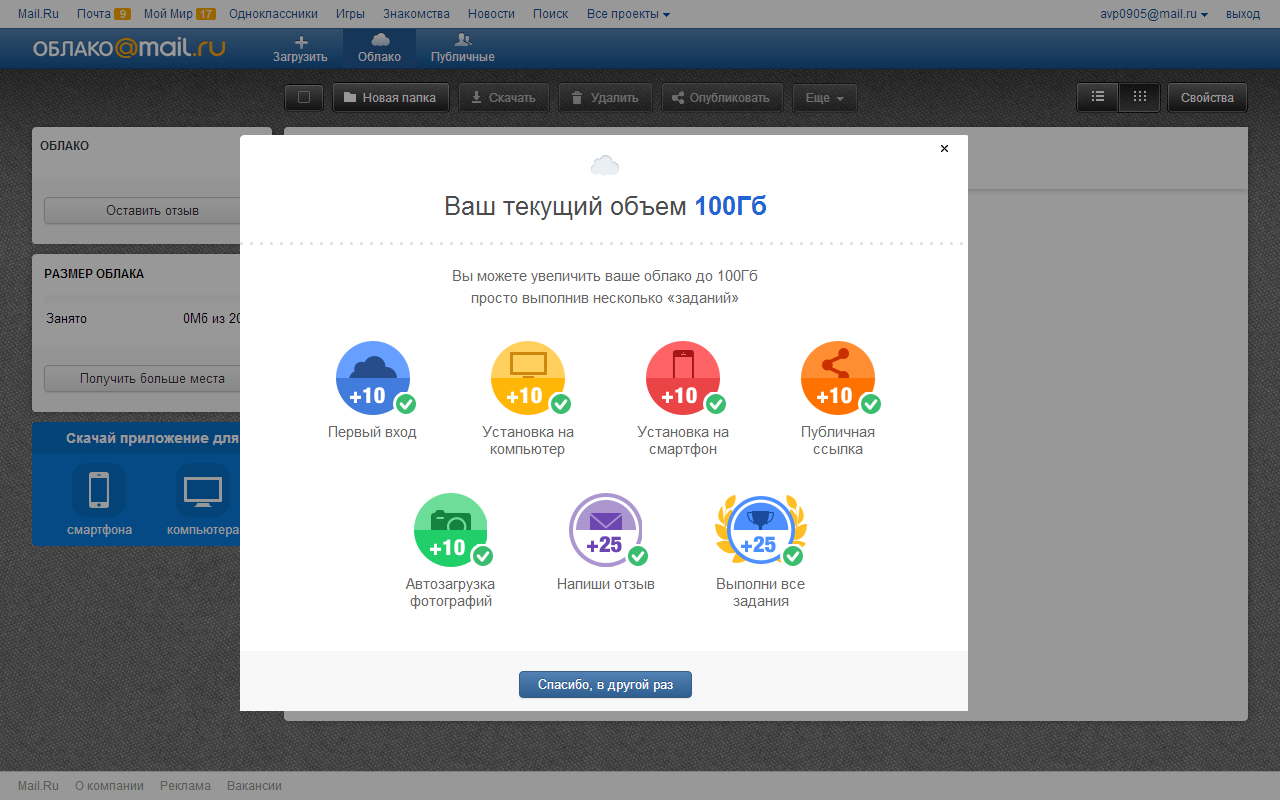Open the avp0905@mail.ru account dropdown

pos(1153,14)
